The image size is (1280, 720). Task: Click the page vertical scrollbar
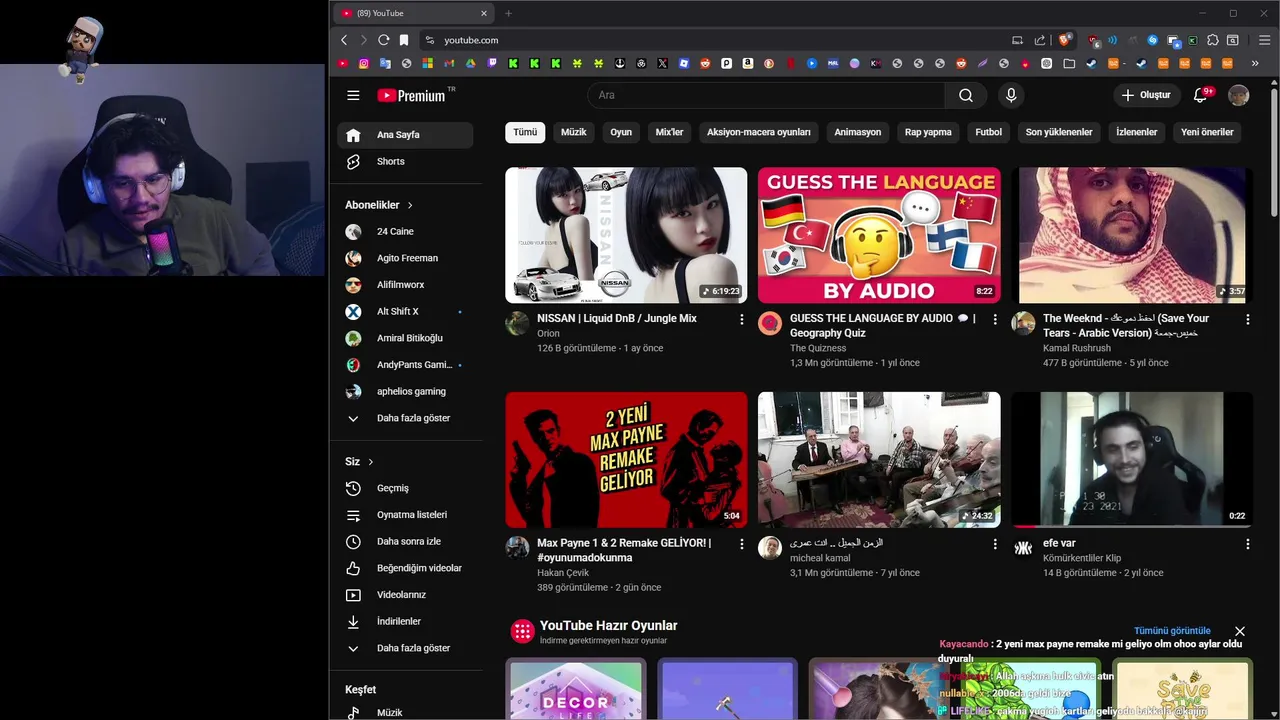click(x=1274, y=150)
